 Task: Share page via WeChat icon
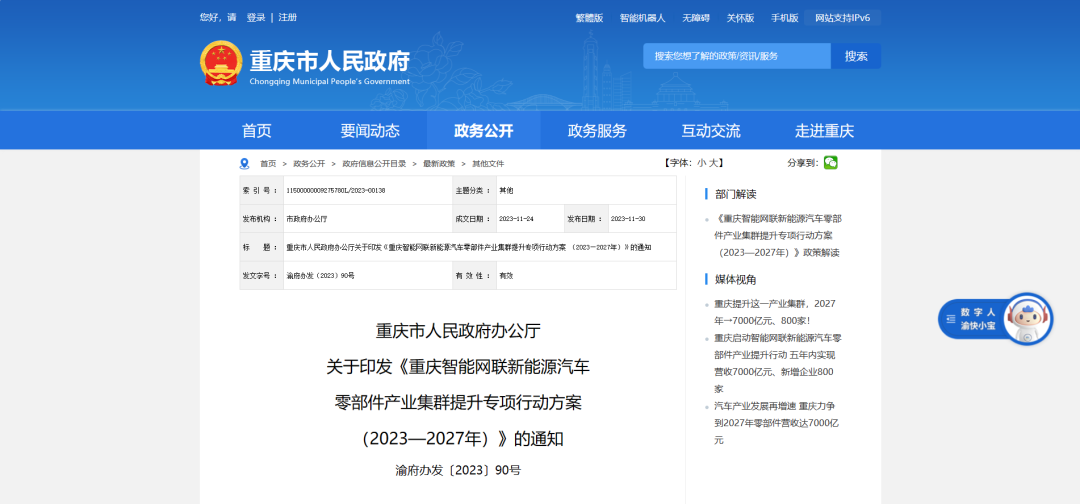coord(831,163)
